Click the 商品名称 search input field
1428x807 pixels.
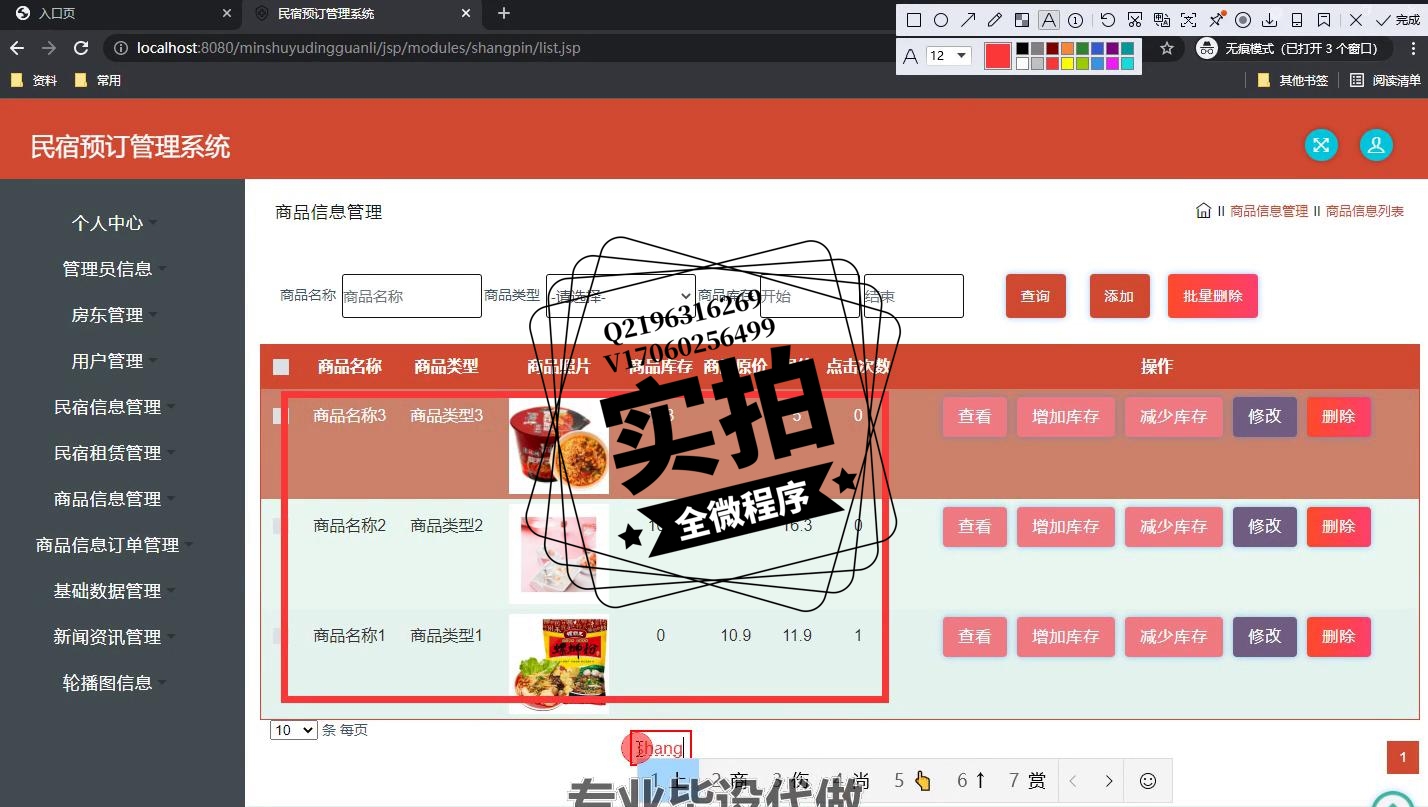411,296
